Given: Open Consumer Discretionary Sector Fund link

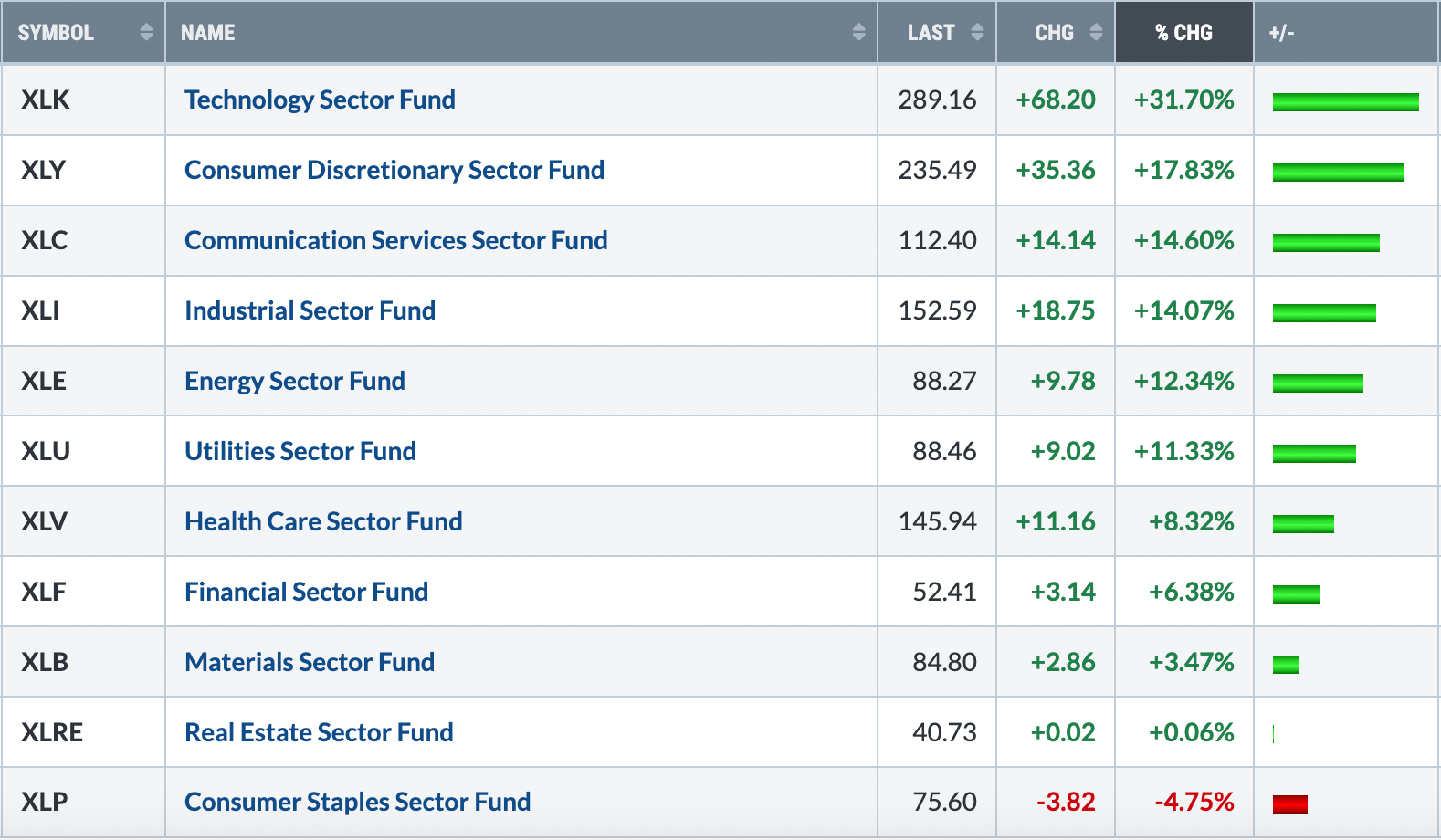Looking at the screenshot, I should click(394, 170).
